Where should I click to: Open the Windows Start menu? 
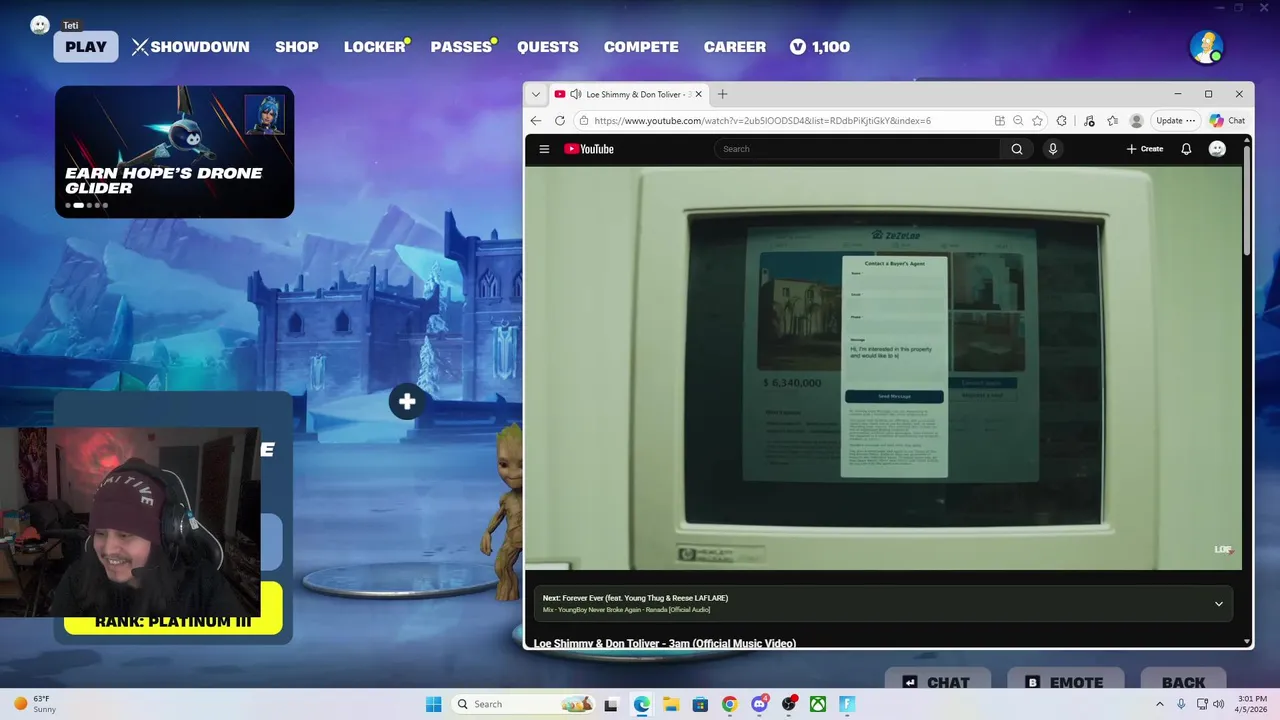[433, 704]
